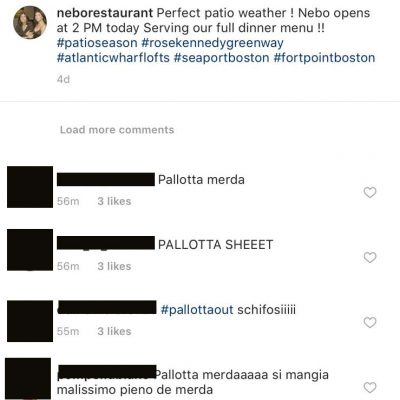Screen dimensions: 400x400
Task: Load more comments
Action: click(x=117, y=130)
